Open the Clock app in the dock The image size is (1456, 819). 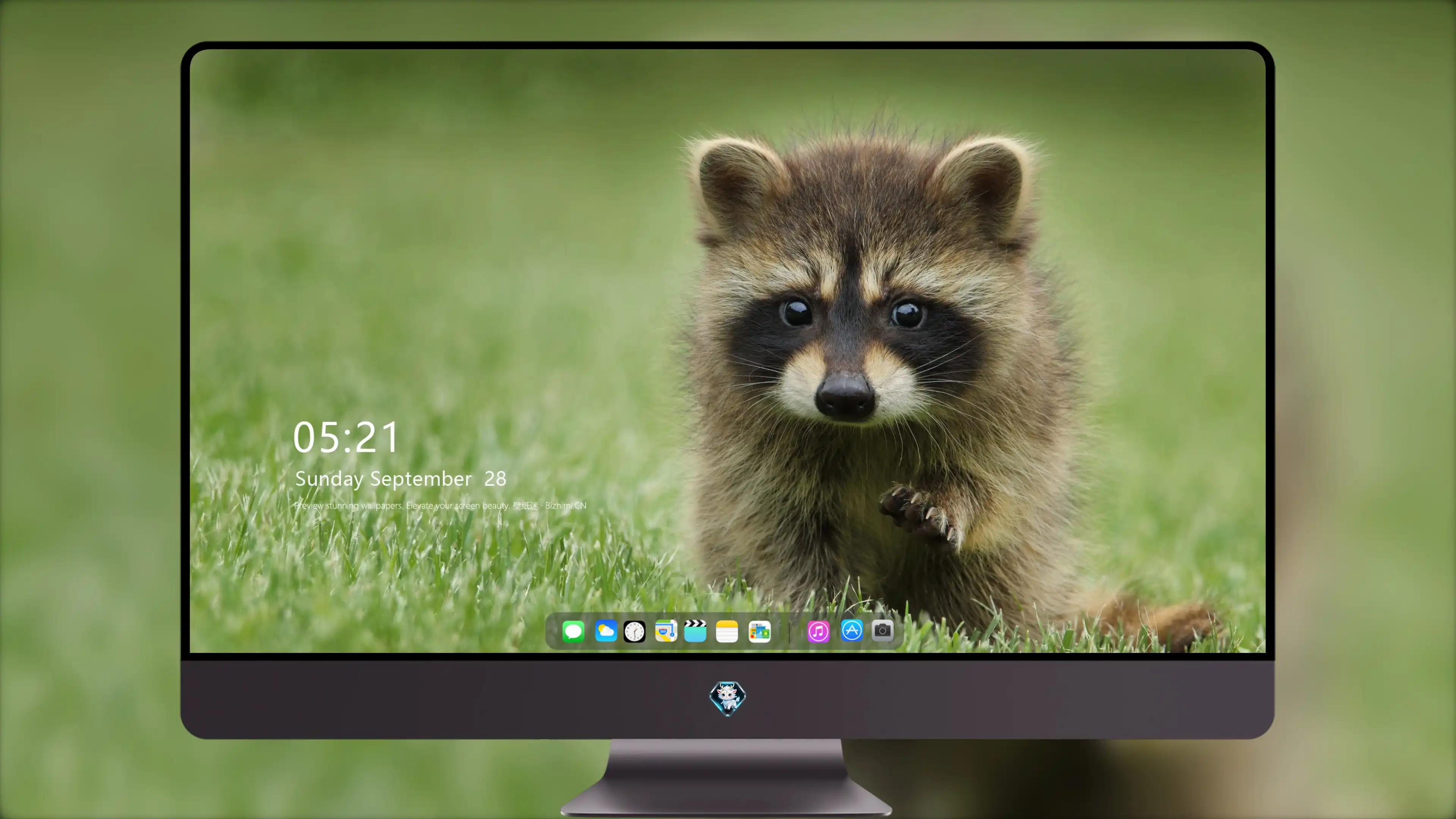[634, 631]
